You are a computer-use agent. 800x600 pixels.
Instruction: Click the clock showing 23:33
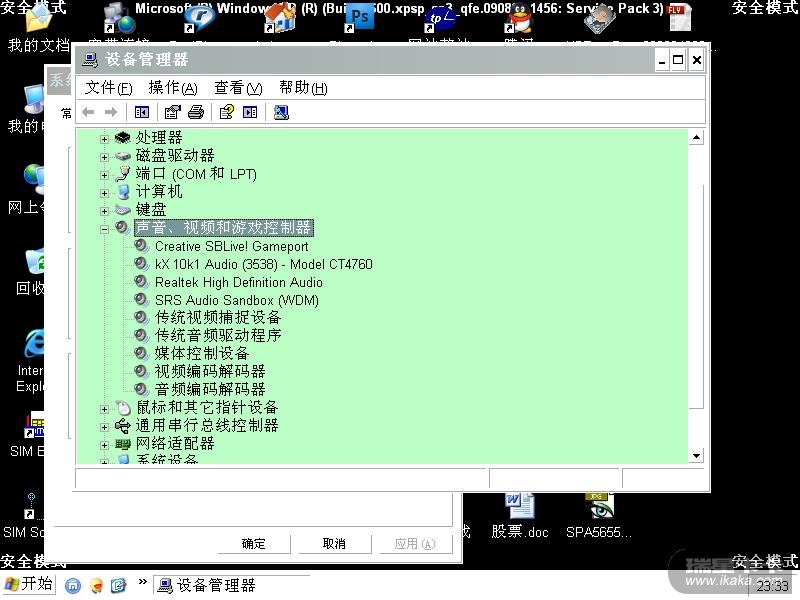pyautogui.click(x=772, y=586)
